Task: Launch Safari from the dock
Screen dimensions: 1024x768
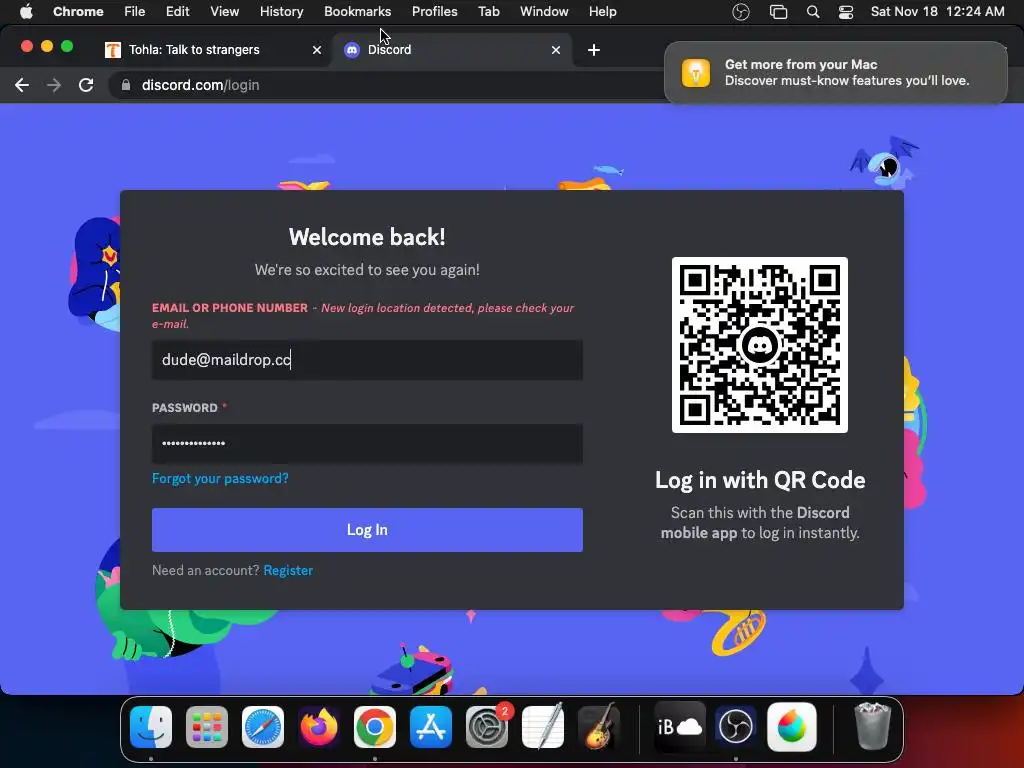Action: (263, 727)
